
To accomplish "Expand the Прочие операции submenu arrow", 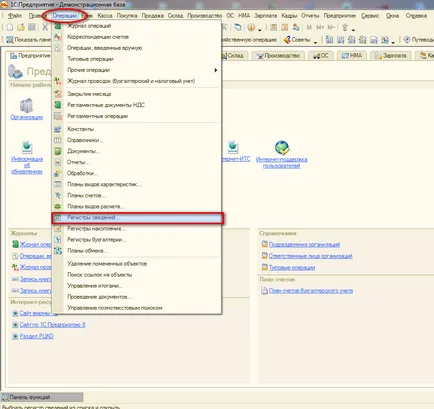I will (216, 70).
